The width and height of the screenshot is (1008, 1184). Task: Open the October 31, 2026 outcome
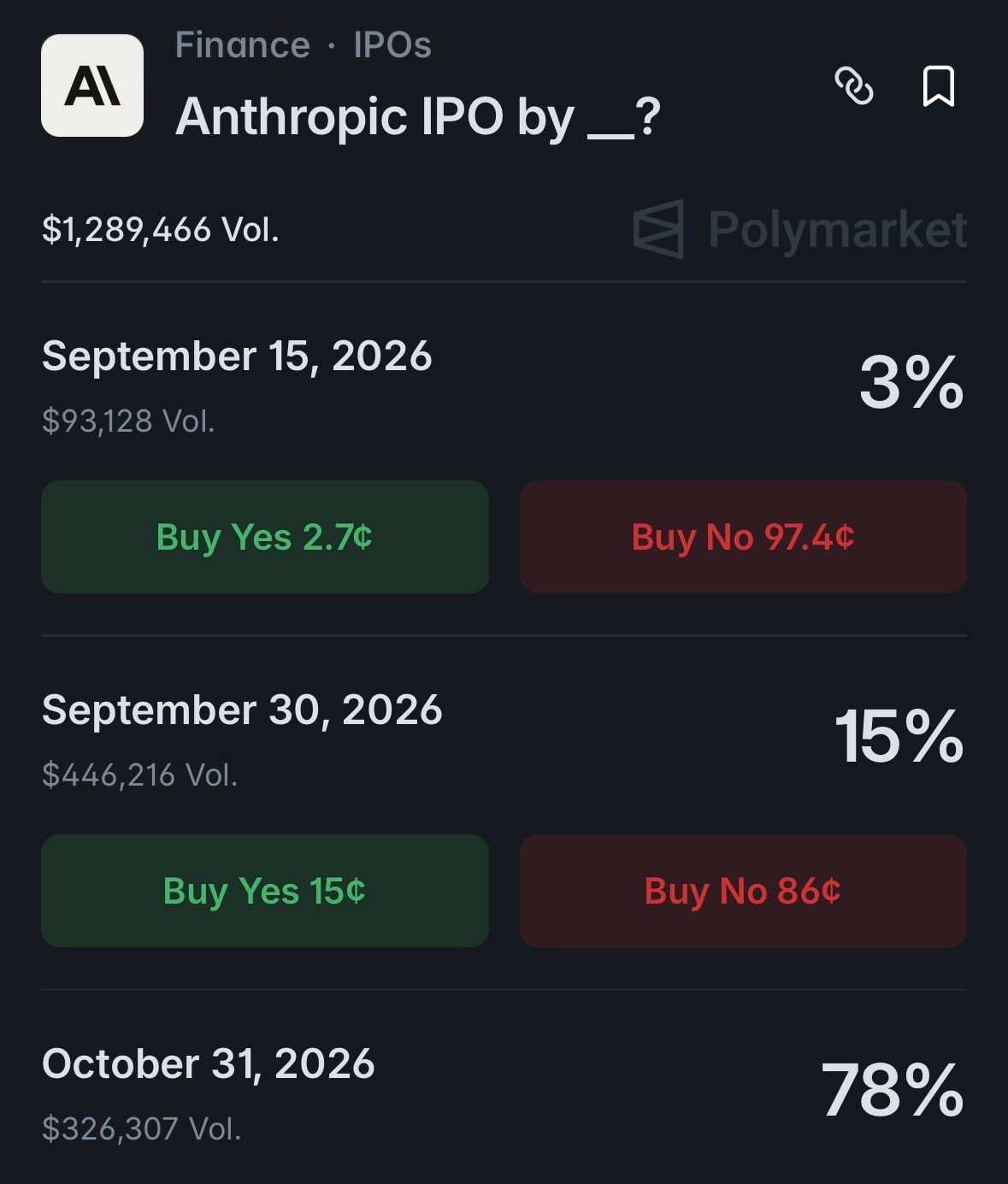209,1063
